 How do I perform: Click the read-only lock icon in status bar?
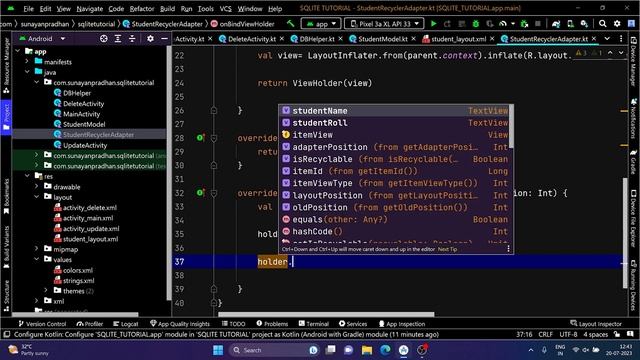617,334
